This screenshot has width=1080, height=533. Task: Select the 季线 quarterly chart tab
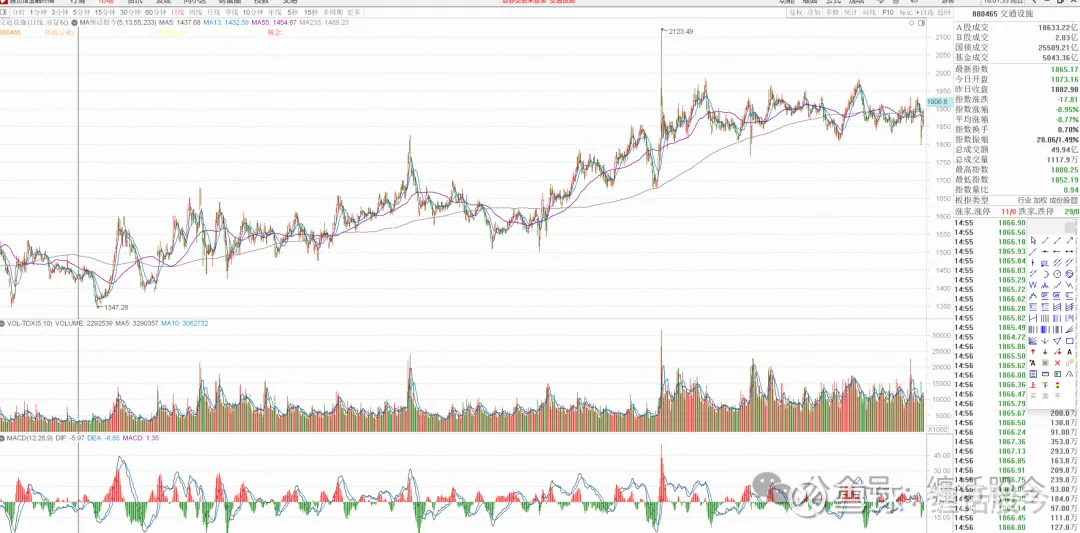pyautogui.click(x=231, y=13)
